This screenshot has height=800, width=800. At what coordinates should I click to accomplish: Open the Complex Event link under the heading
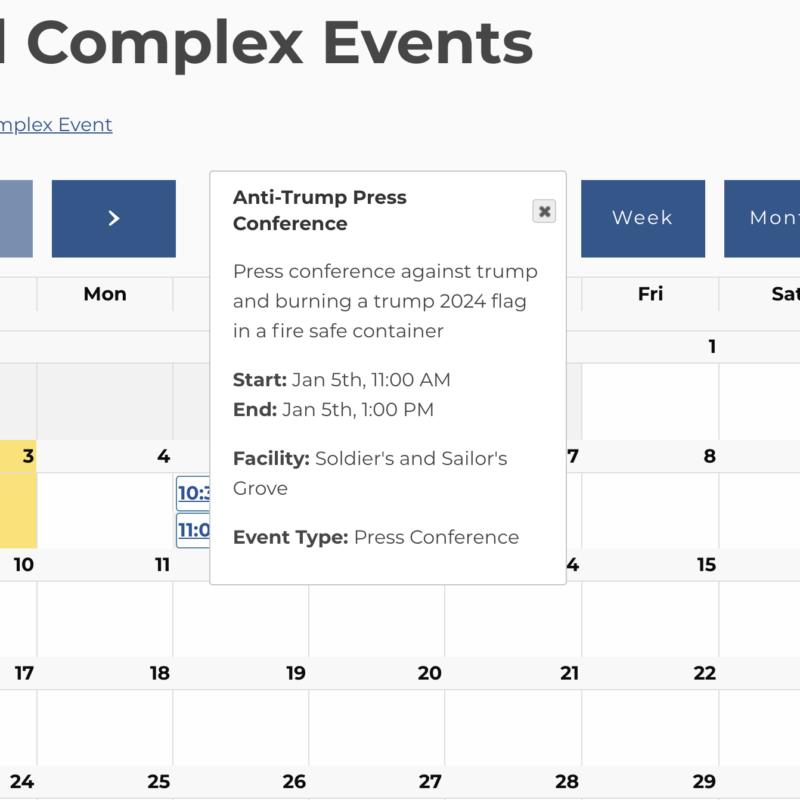(x=56, y=125)
